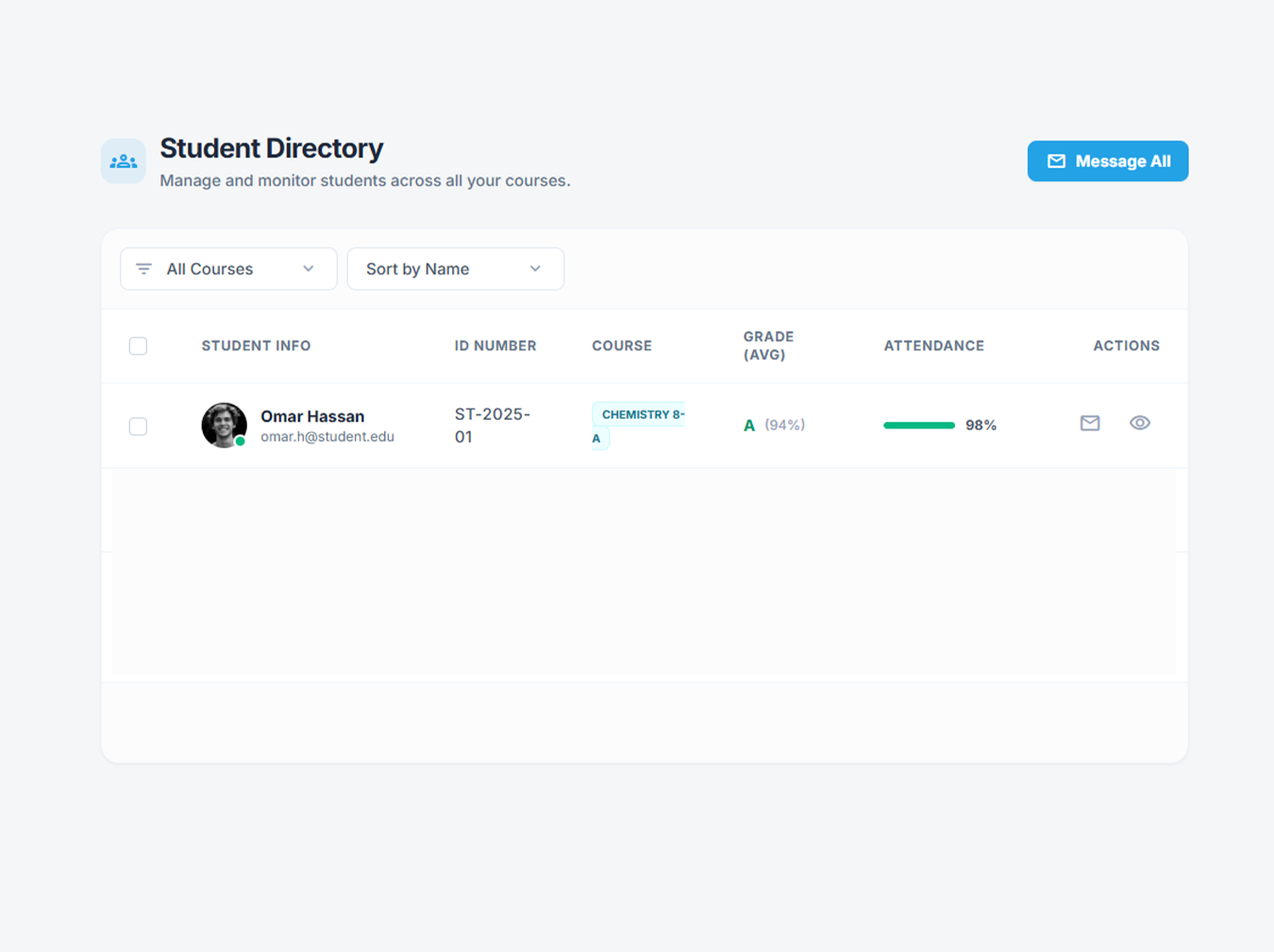Tick the checkbox for Omar Hassan
The image size is (1274, 952).
coord(138,426)
